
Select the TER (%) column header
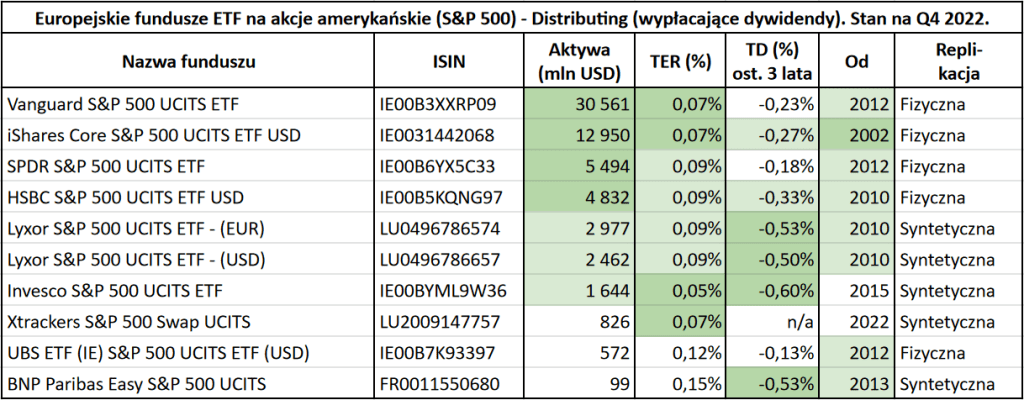tap(680, 62)
